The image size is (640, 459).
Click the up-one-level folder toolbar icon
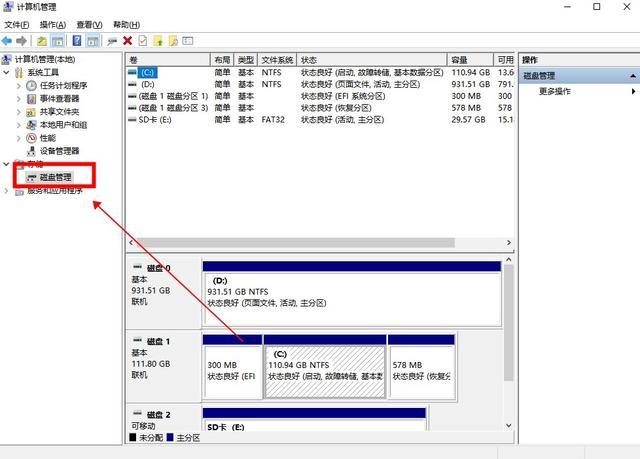pos(41,41)
